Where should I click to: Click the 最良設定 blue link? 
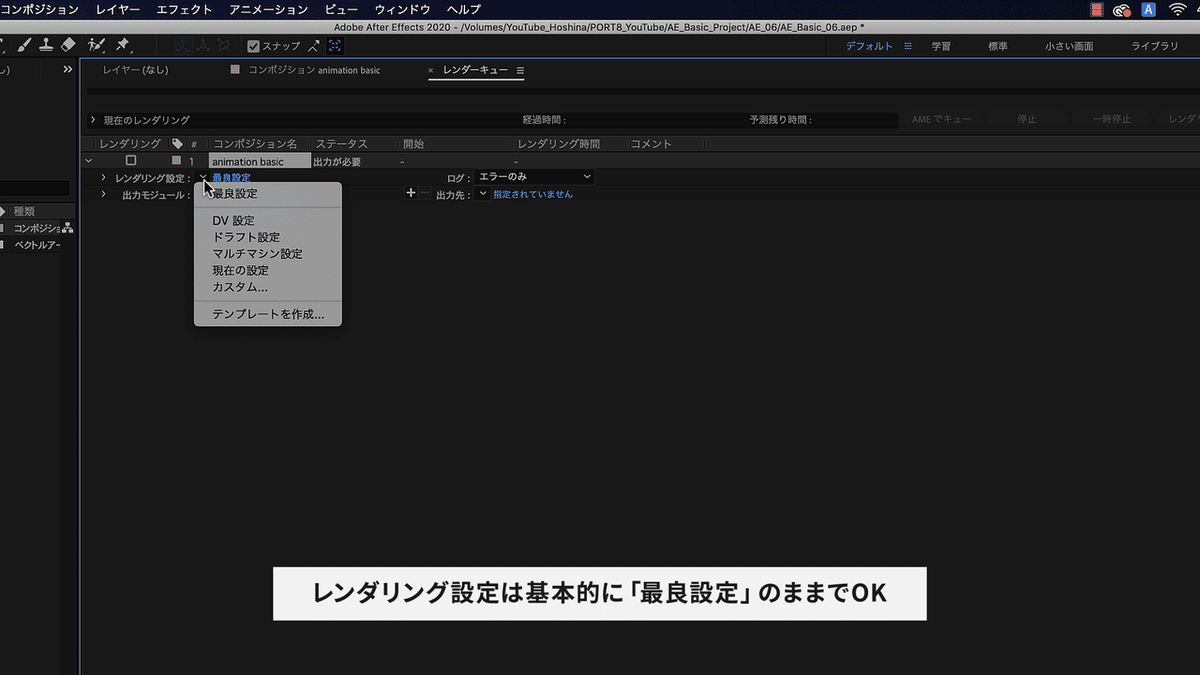[232, 177]
